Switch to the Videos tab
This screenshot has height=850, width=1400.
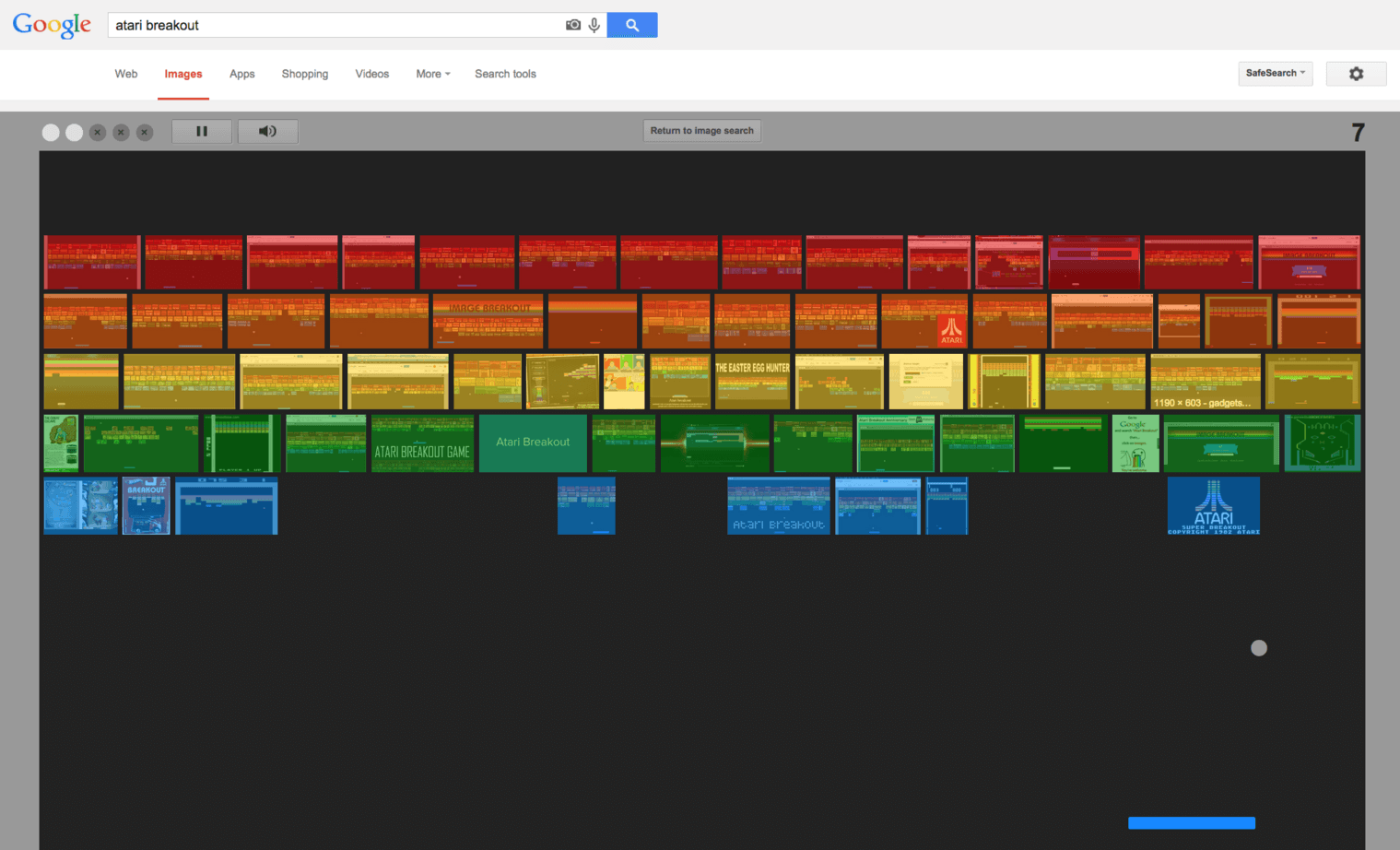[372, 74]
